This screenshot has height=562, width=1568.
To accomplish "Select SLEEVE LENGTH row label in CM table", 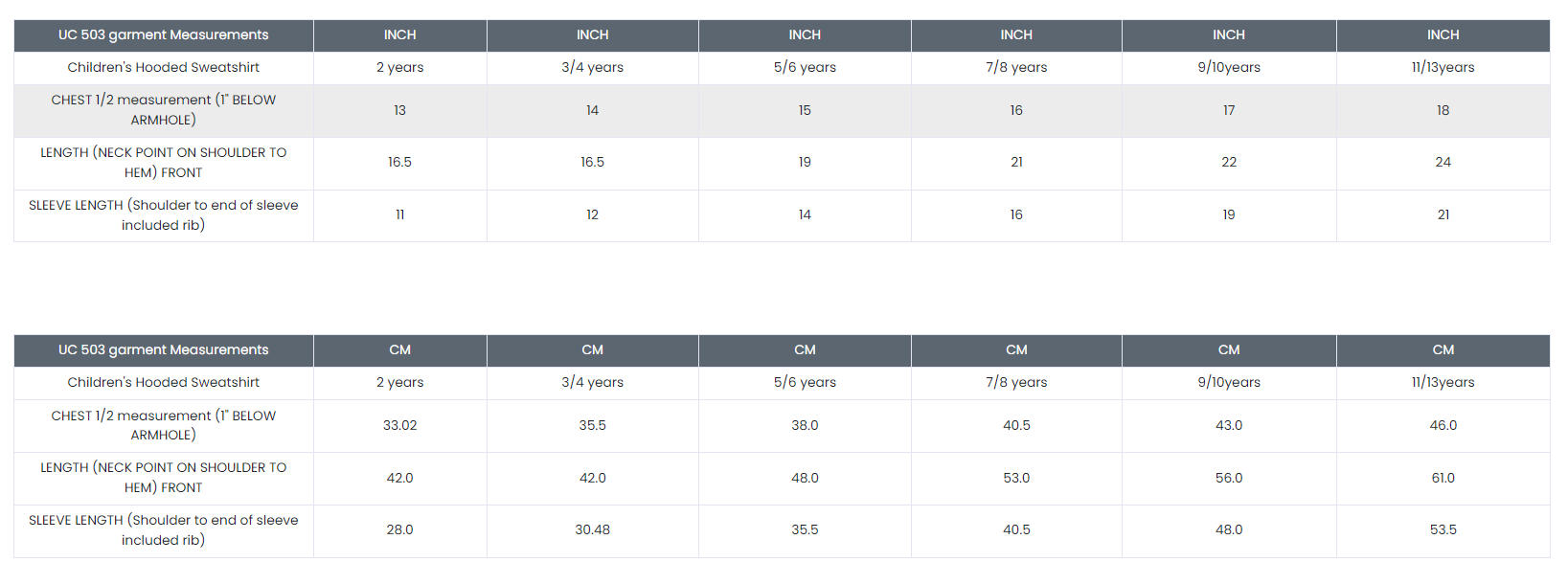I will pos(163,529).
